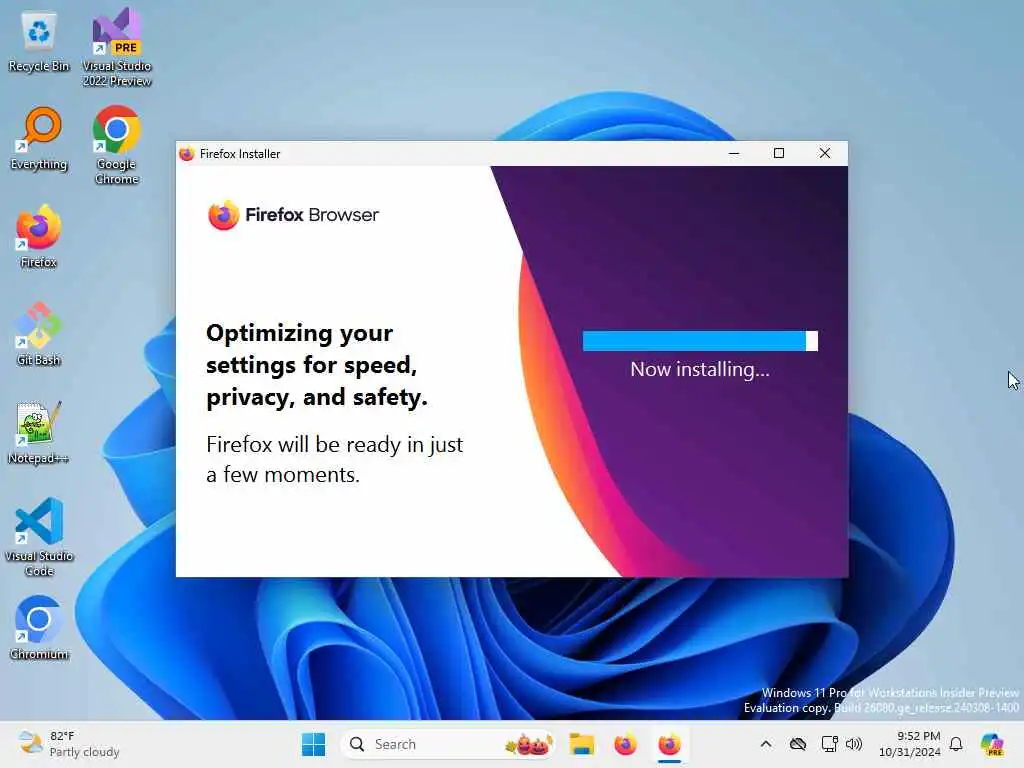Select the Visual Studio Code shortcut
The width and height of the screenshot is (1024, 768).
[39, 537]
